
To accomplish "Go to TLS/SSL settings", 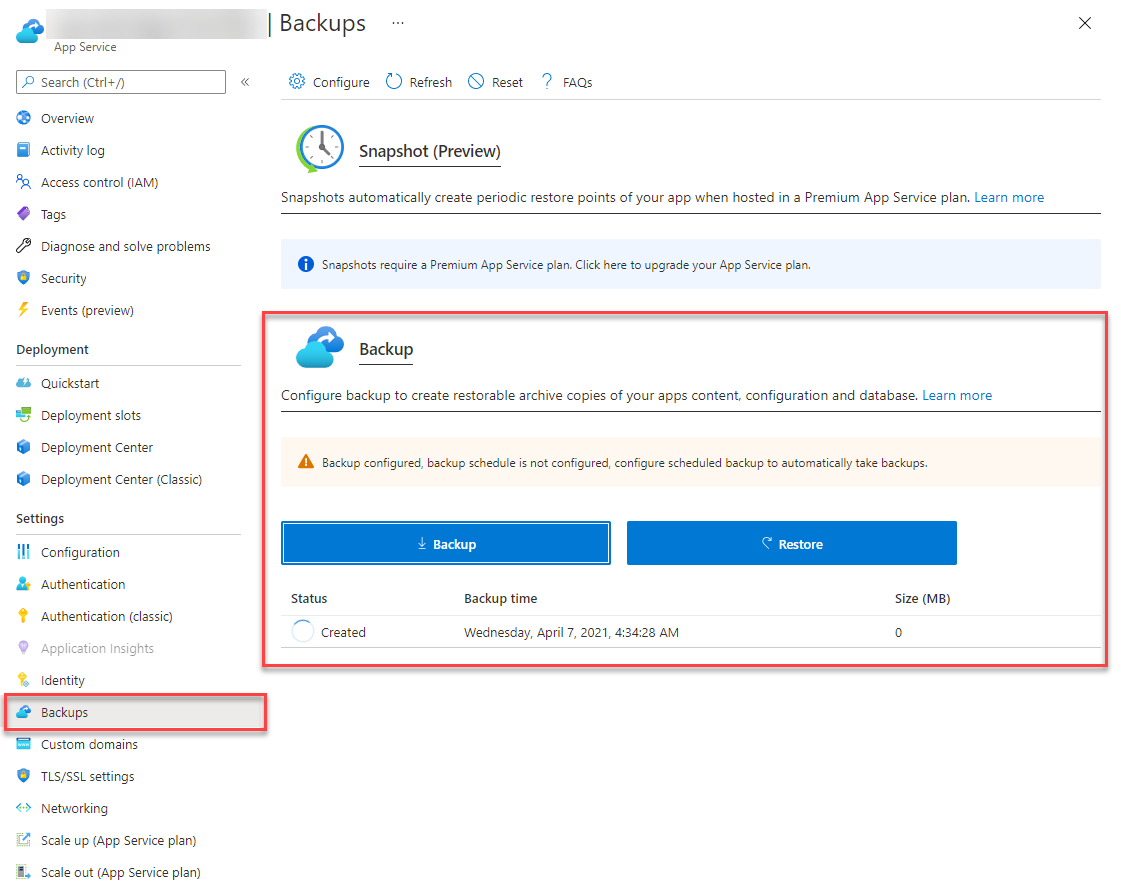I will 87,776.
